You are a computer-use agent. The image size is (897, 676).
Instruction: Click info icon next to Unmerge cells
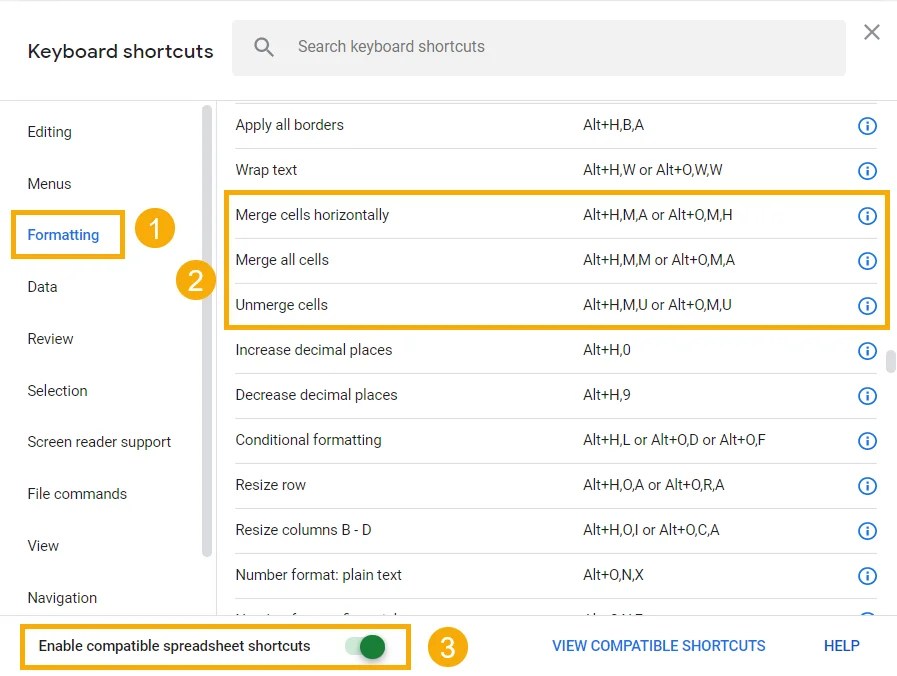coord(867,306)
